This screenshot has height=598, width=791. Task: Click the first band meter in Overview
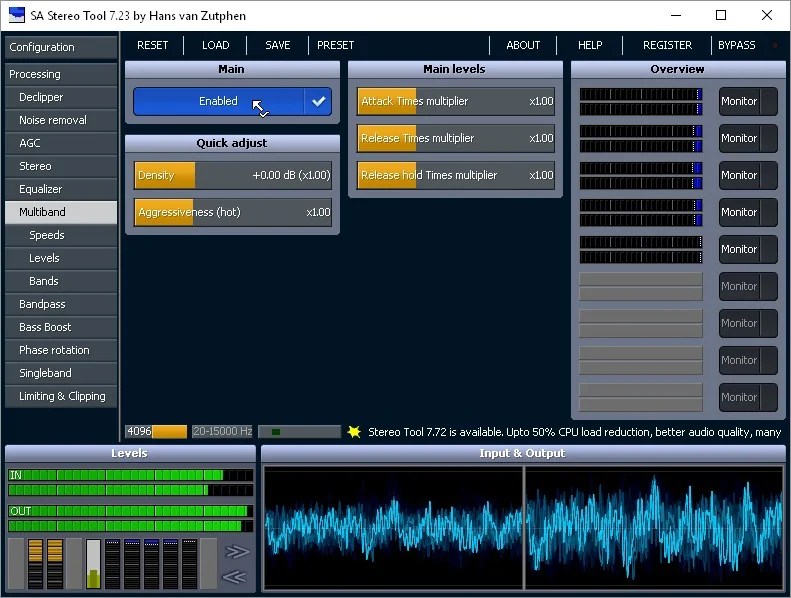(641, 101)
